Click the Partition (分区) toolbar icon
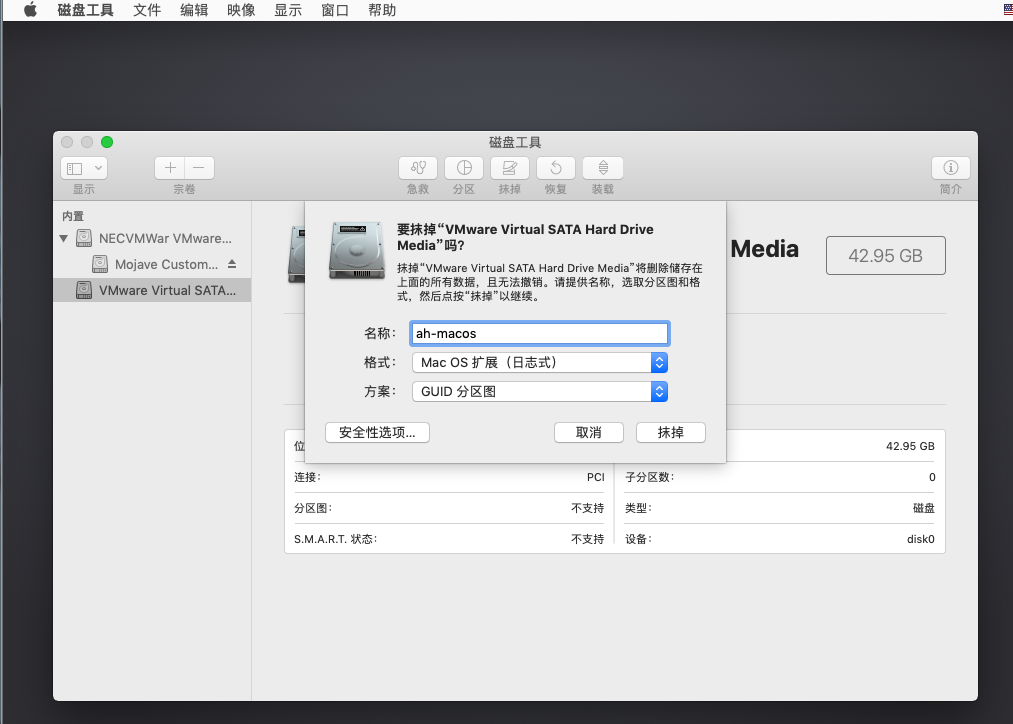The height and width of the screenshot is (724, 1013). pos(464,168)
